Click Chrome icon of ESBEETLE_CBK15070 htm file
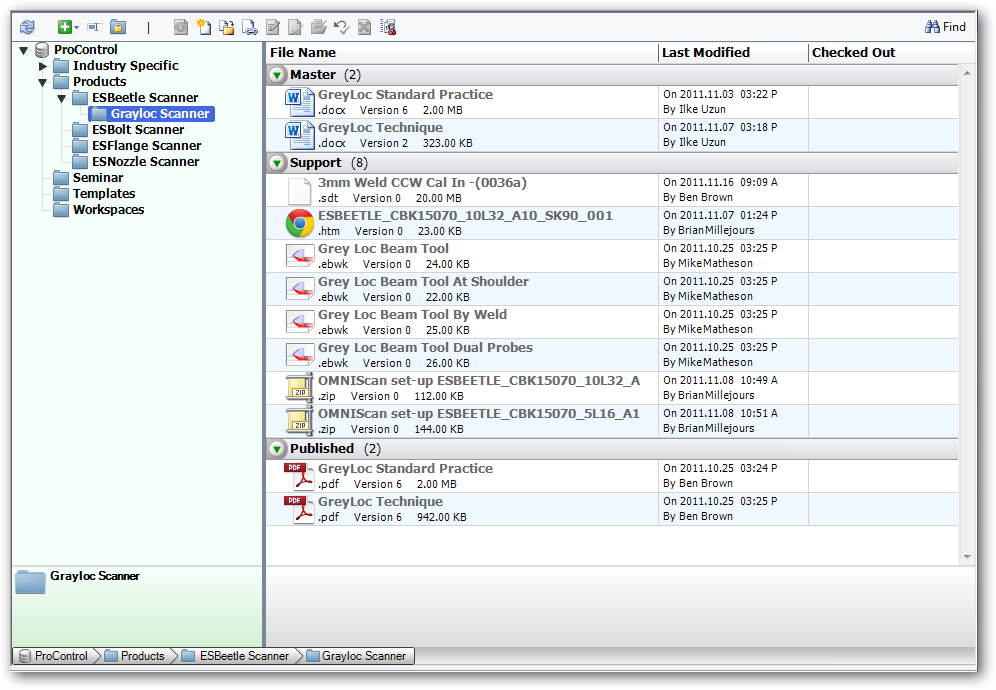The width and height of the screenshot is (996, 690). [299, 224]
